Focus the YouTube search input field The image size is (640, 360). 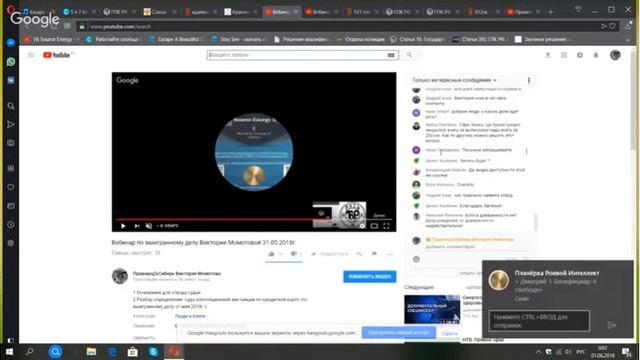[x=297, y=55]
